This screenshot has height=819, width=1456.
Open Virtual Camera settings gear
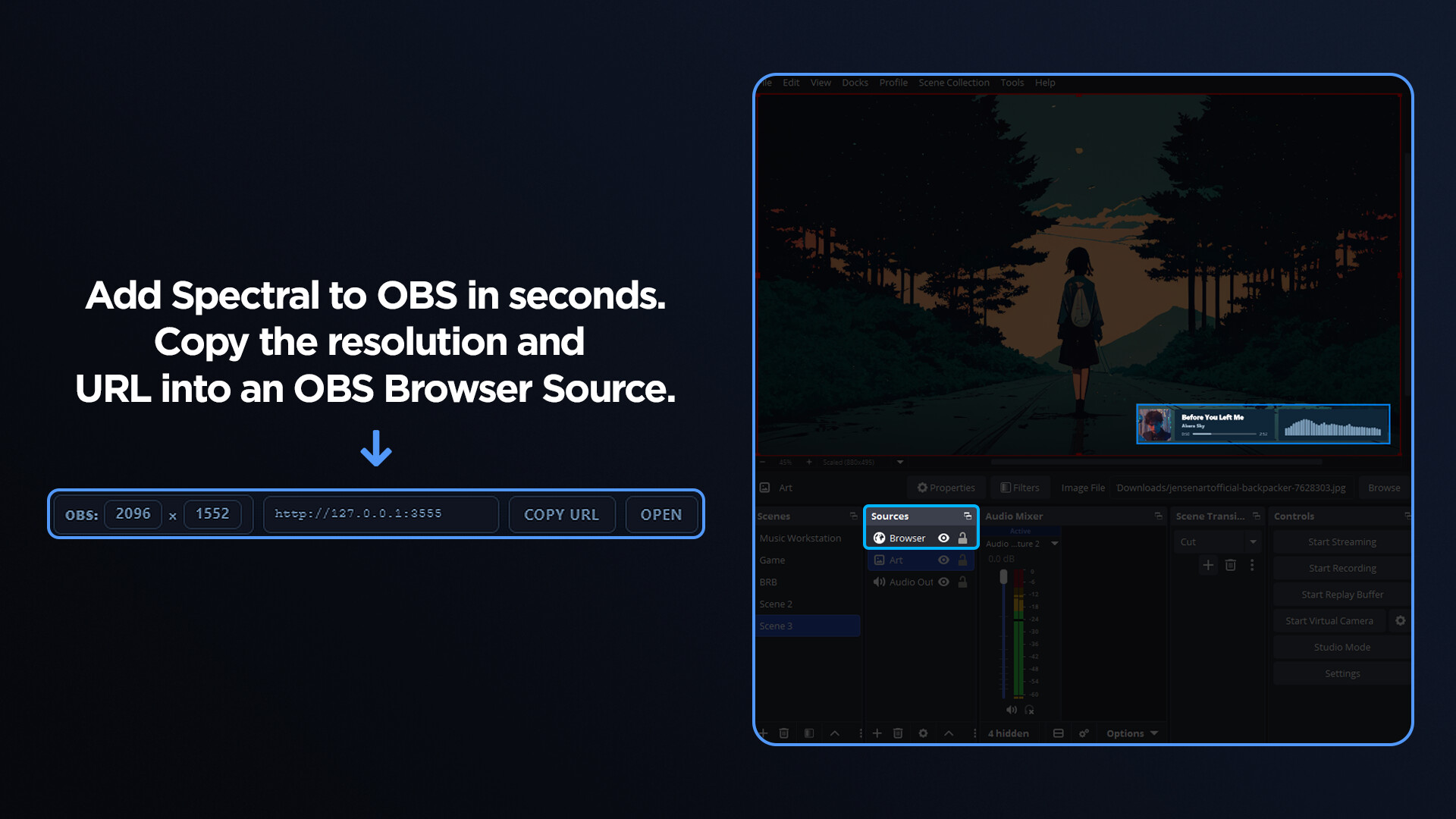(1401, 620)
